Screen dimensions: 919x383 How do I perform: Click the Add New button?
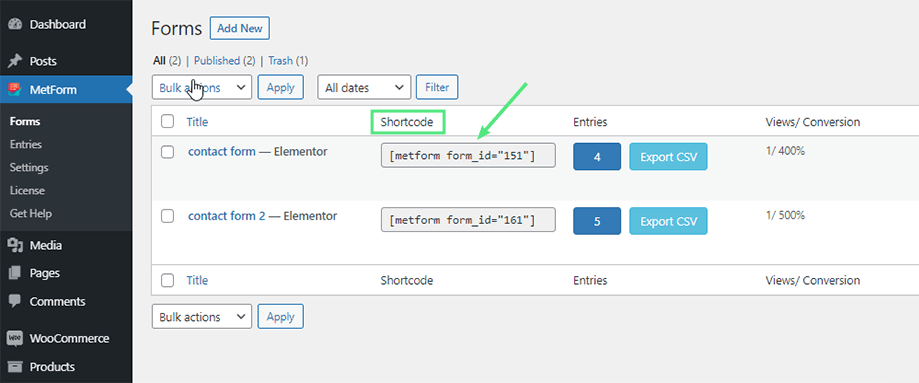tap(240, 28)
